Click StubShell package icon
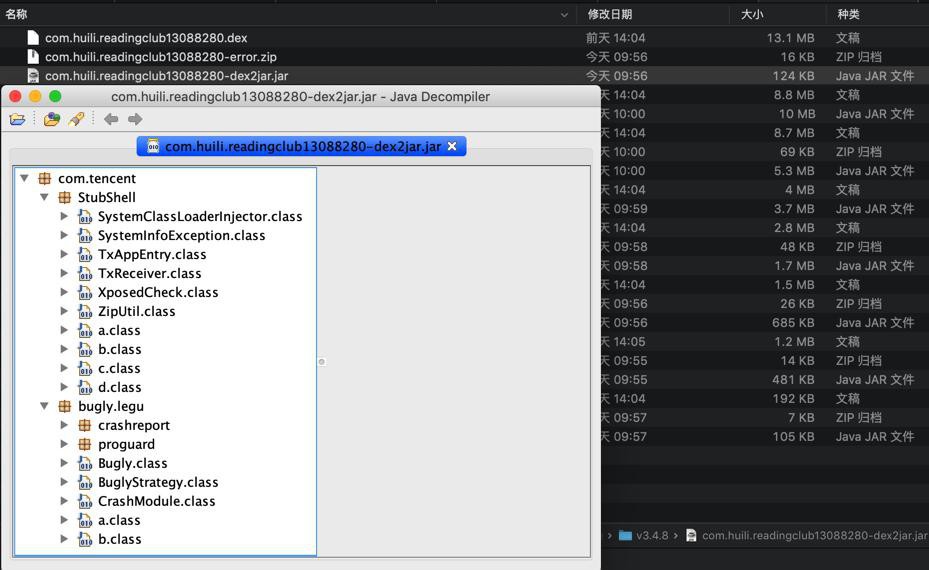This screenshot has width=929, height=570. (65, 197)
